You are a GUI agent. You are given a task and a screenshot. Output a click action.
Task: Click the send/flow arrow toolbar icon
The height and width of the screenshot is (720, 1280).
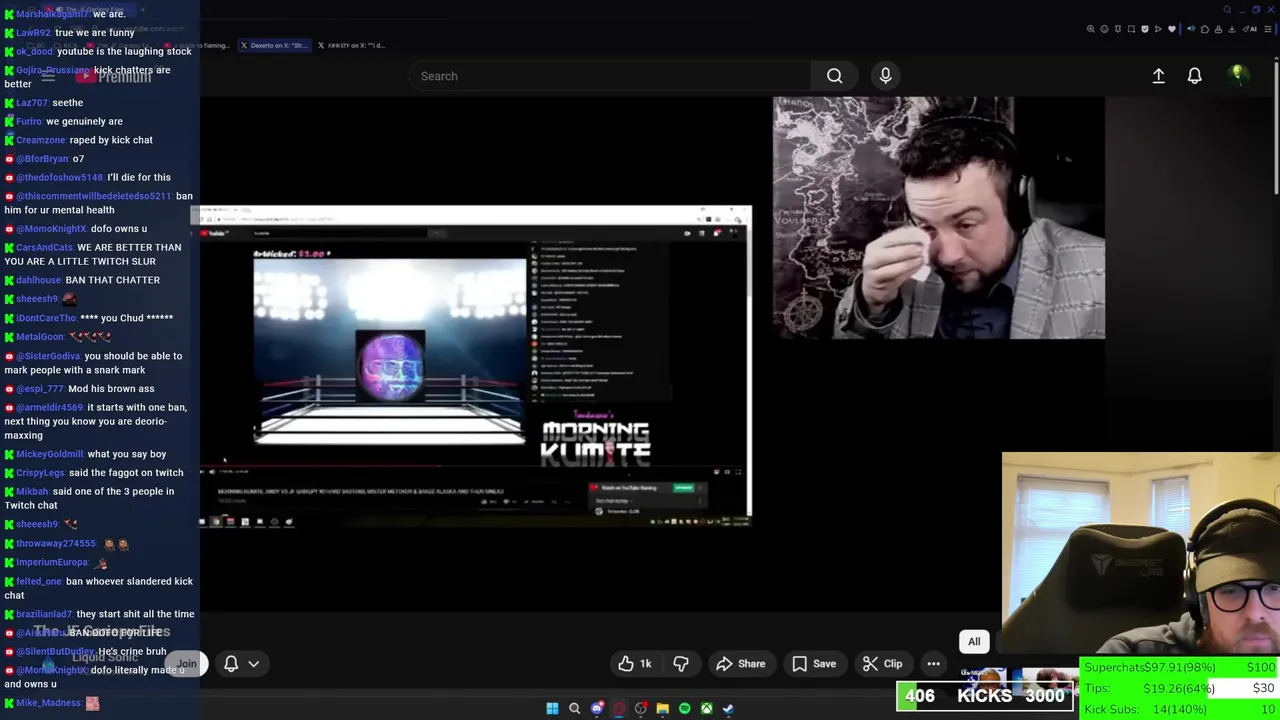[1158, 29]
